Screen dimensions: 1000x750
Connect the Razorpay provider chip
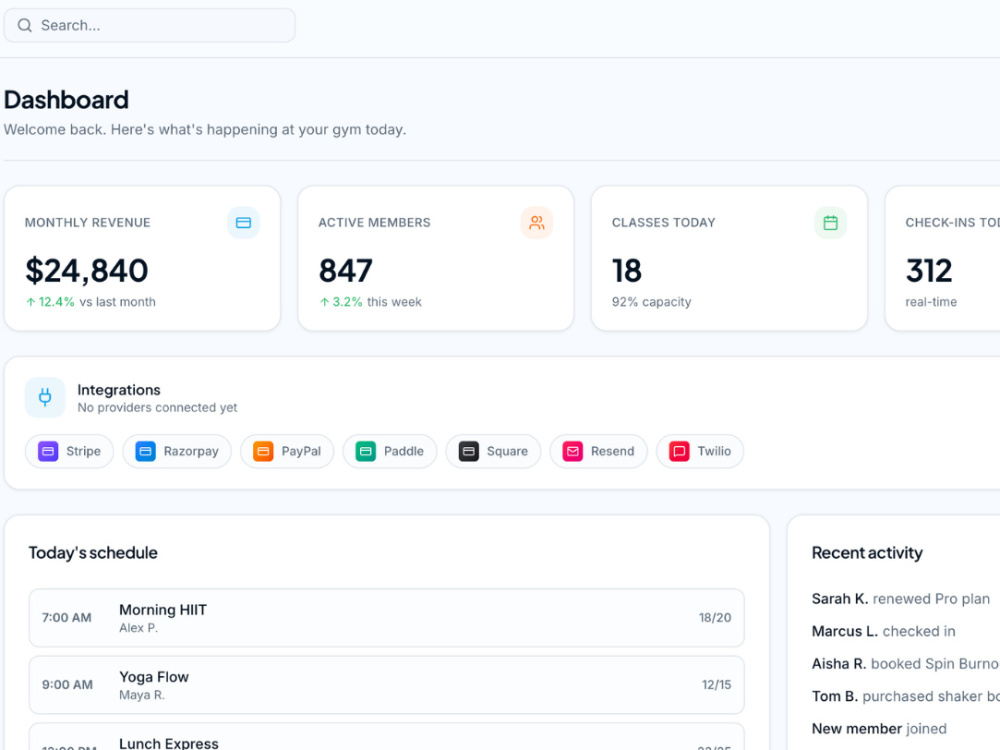coord(177,451)
